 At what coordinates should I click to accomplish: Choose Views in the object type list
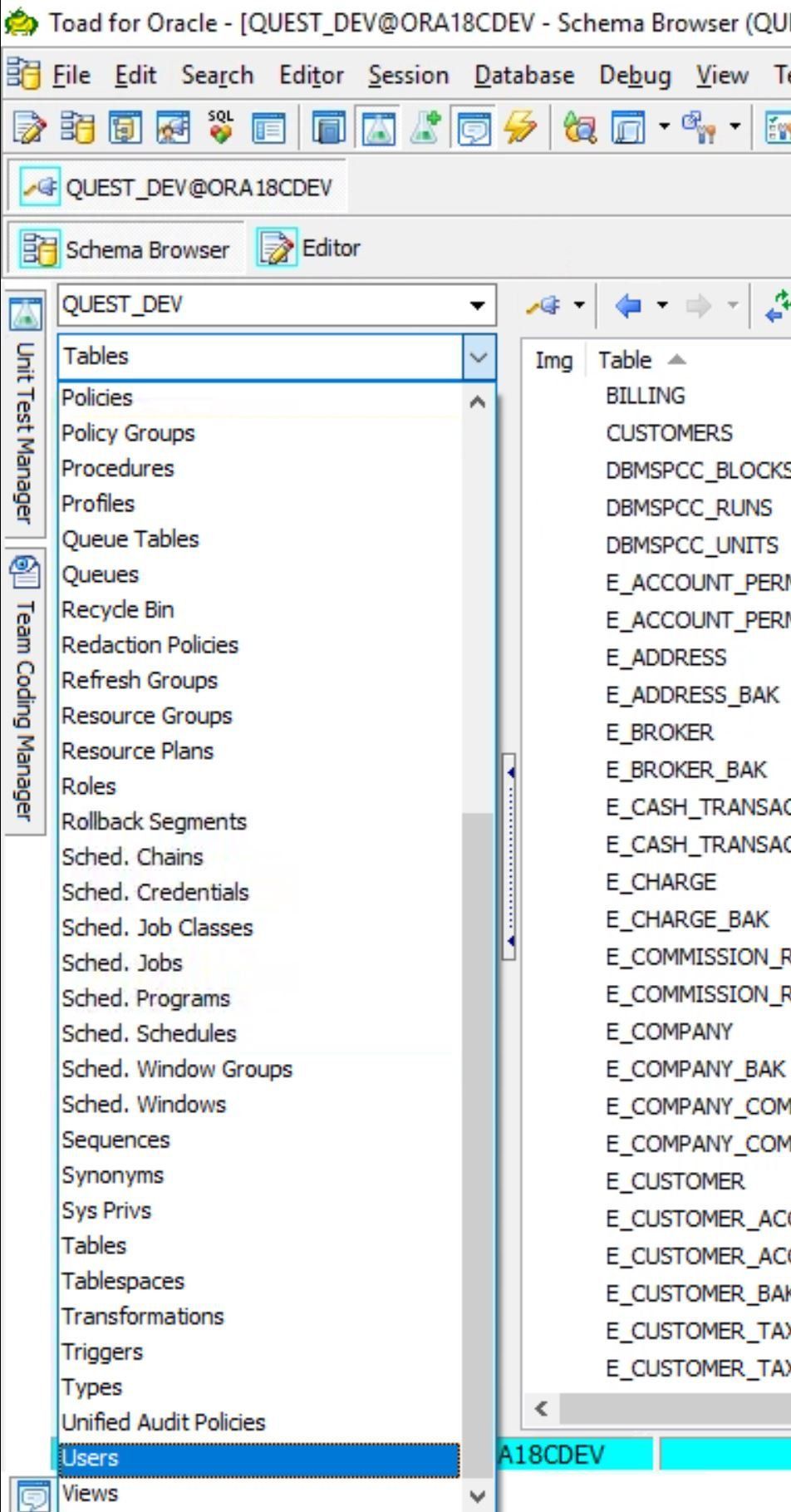[259, 1494]
